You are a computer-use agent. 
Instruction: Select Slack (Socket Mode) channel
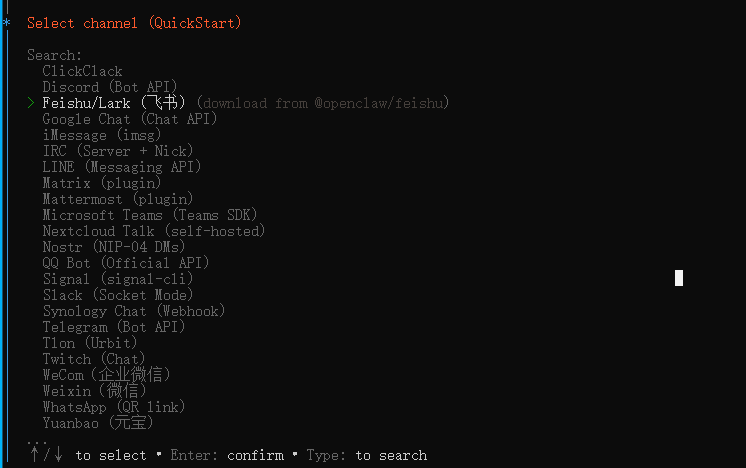(x=118, y=295)
